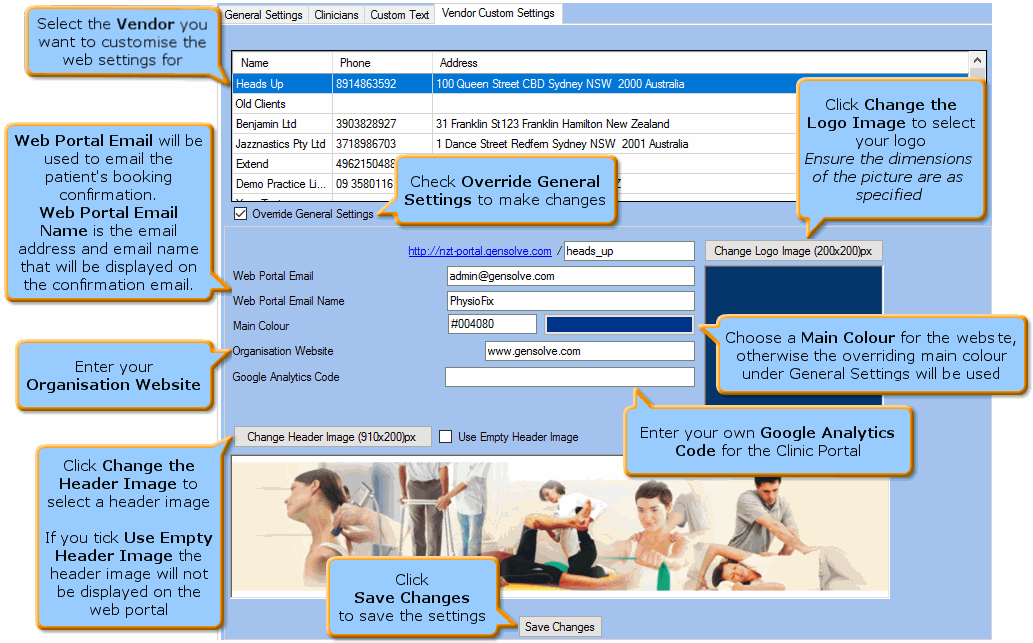Click the header image preview
Screen dimensions: 1033x643
[x=560, y=527]
